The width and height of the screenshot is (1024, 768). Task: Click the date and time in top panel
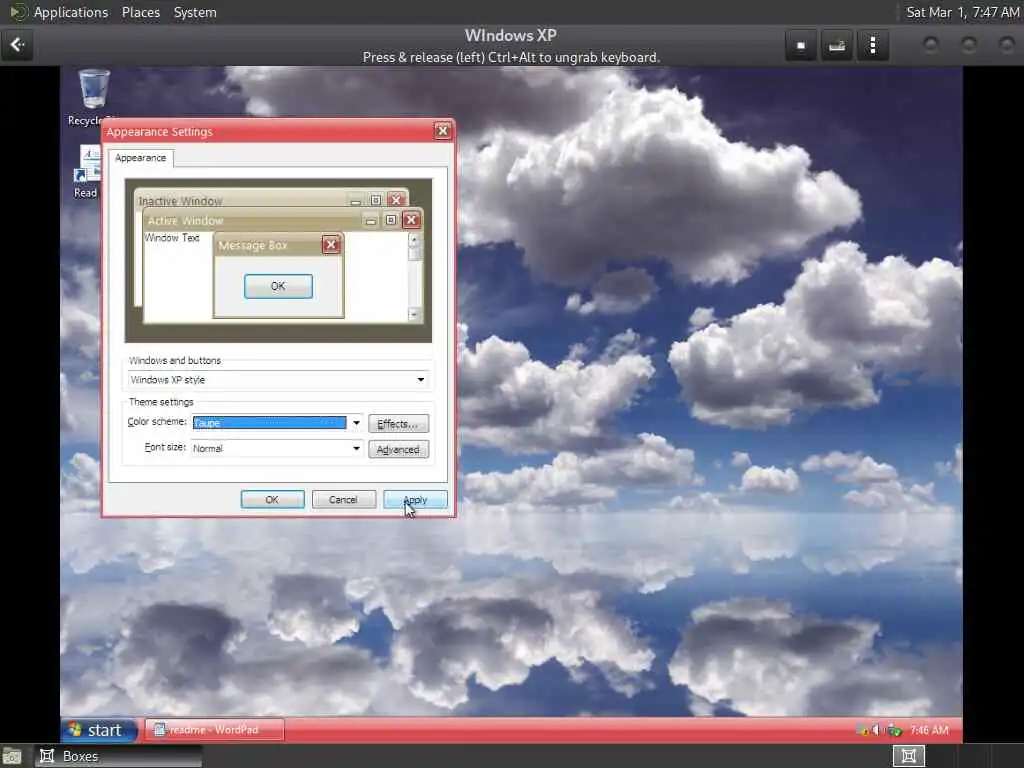click(x=963, y=12)
